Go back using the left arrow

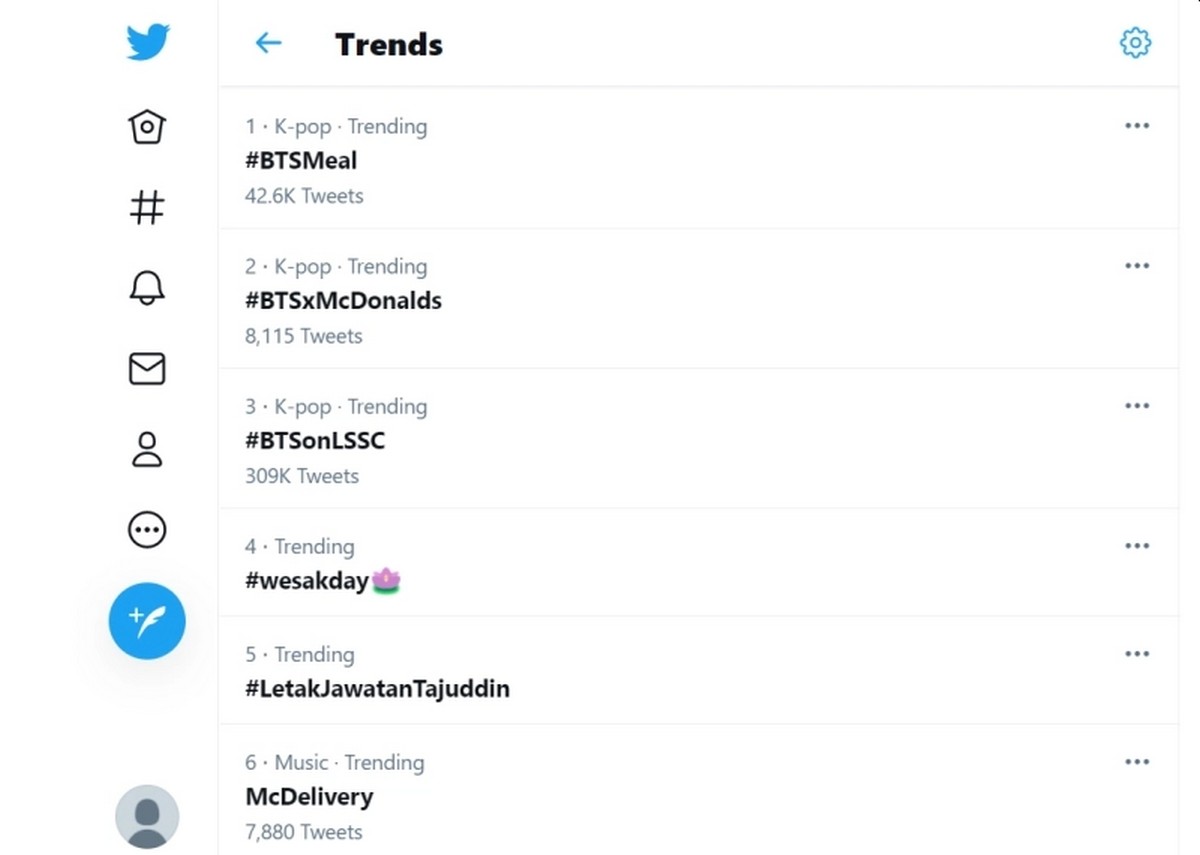[x=268, y=43]
